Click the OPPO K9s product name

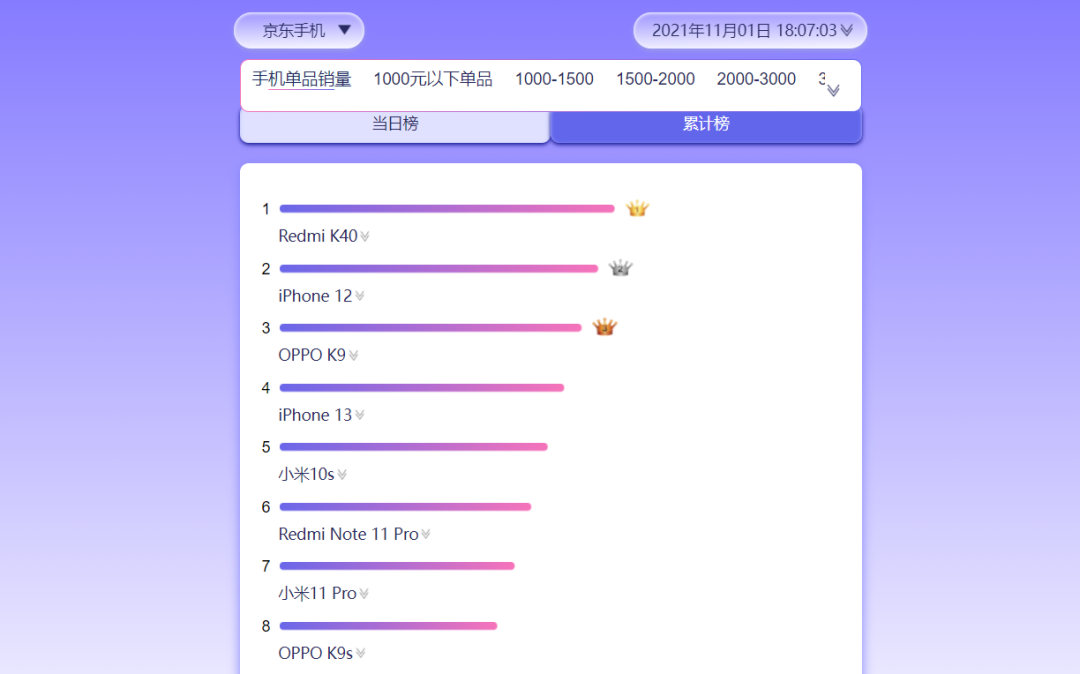(x=315, y=653)
